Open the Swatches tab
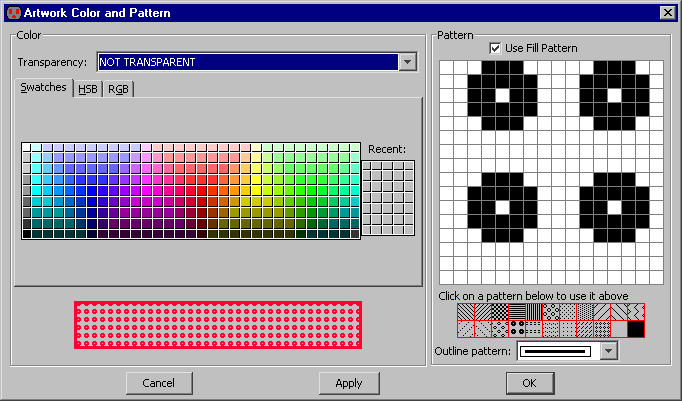 [x=44, y=88]
